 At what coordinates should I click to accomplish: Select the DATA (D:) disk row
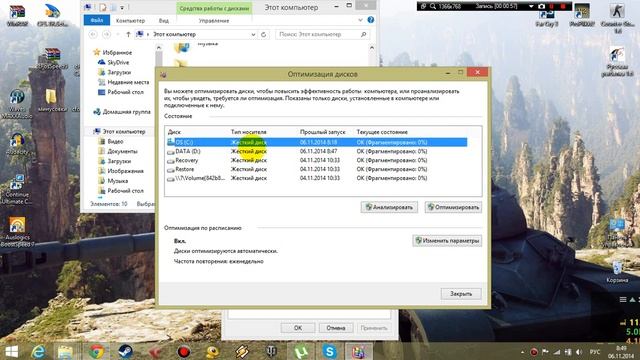pos(317,151)
